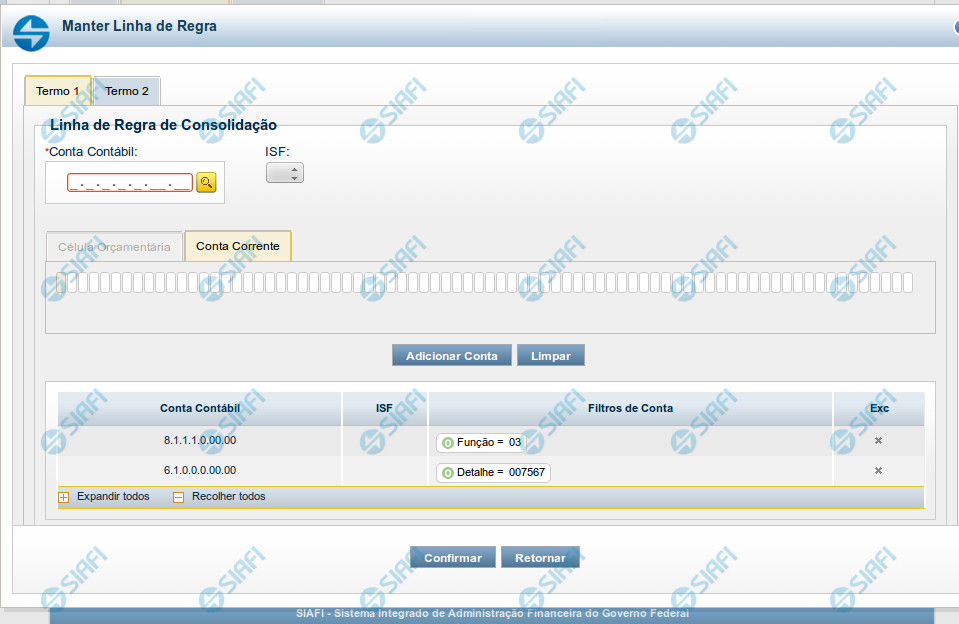The height and width of the screenshot is (624, 959).
Task: Click the plus icon beside Expandir todos
Action: pos(64,497)
